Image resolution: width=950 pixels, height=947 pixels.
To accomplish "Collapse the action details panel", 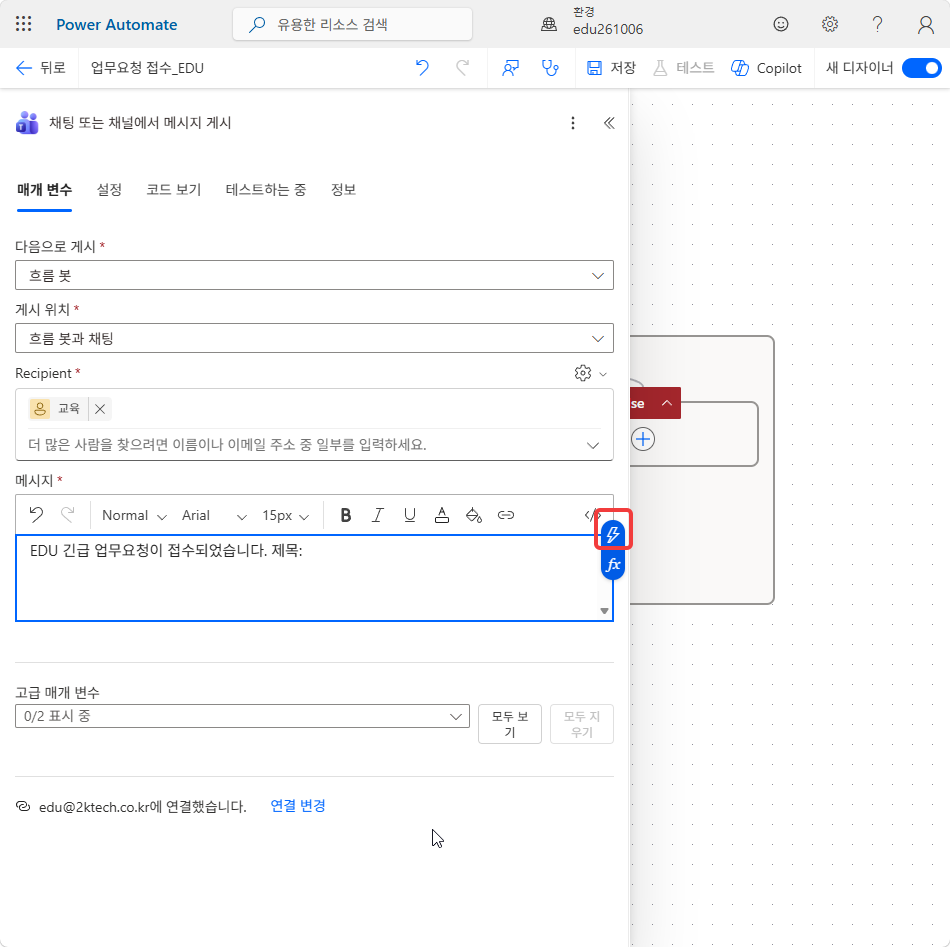I will click(609, 123).
